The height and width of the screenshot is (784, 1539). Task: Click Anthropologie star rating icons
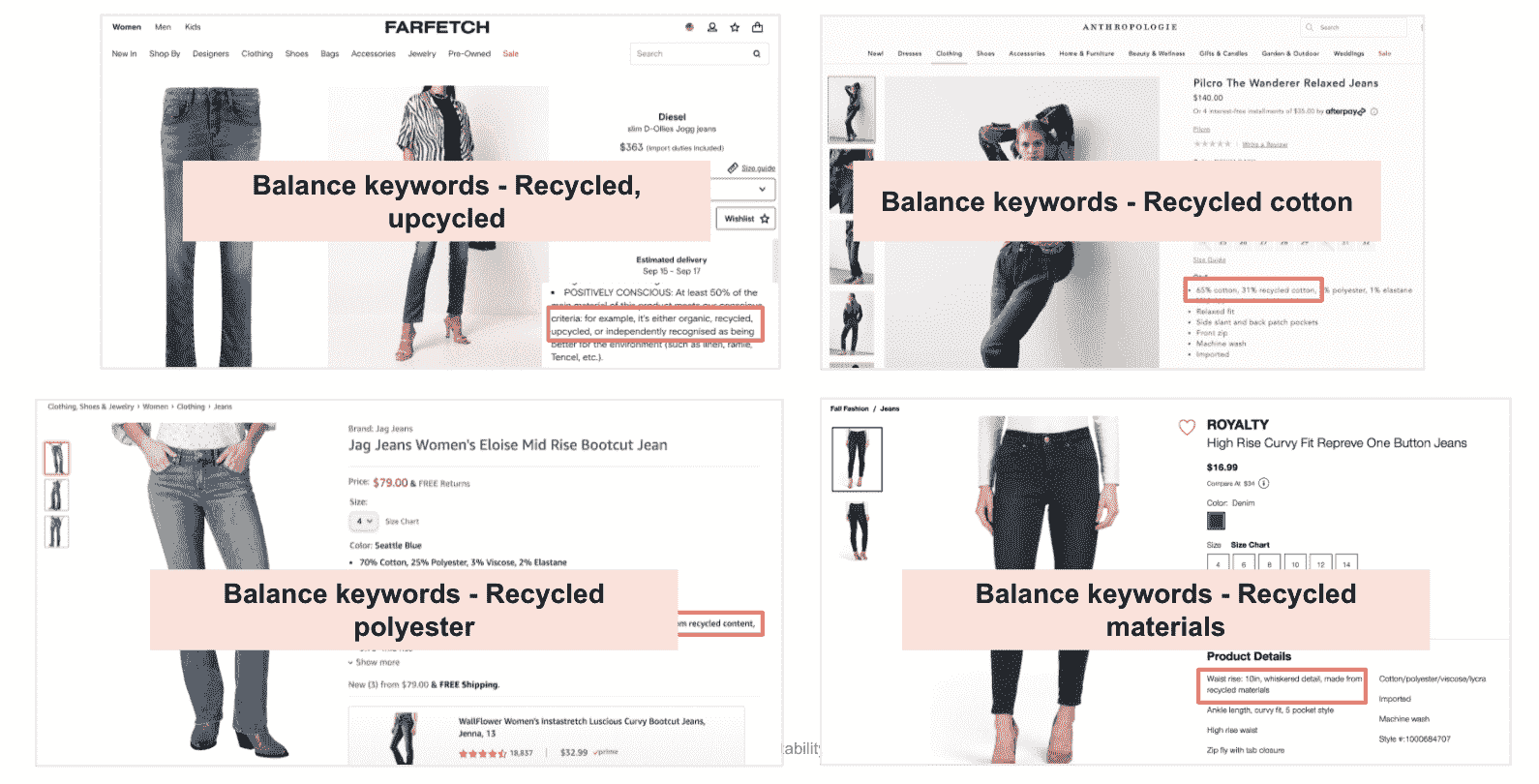(x=1212, y=144)
